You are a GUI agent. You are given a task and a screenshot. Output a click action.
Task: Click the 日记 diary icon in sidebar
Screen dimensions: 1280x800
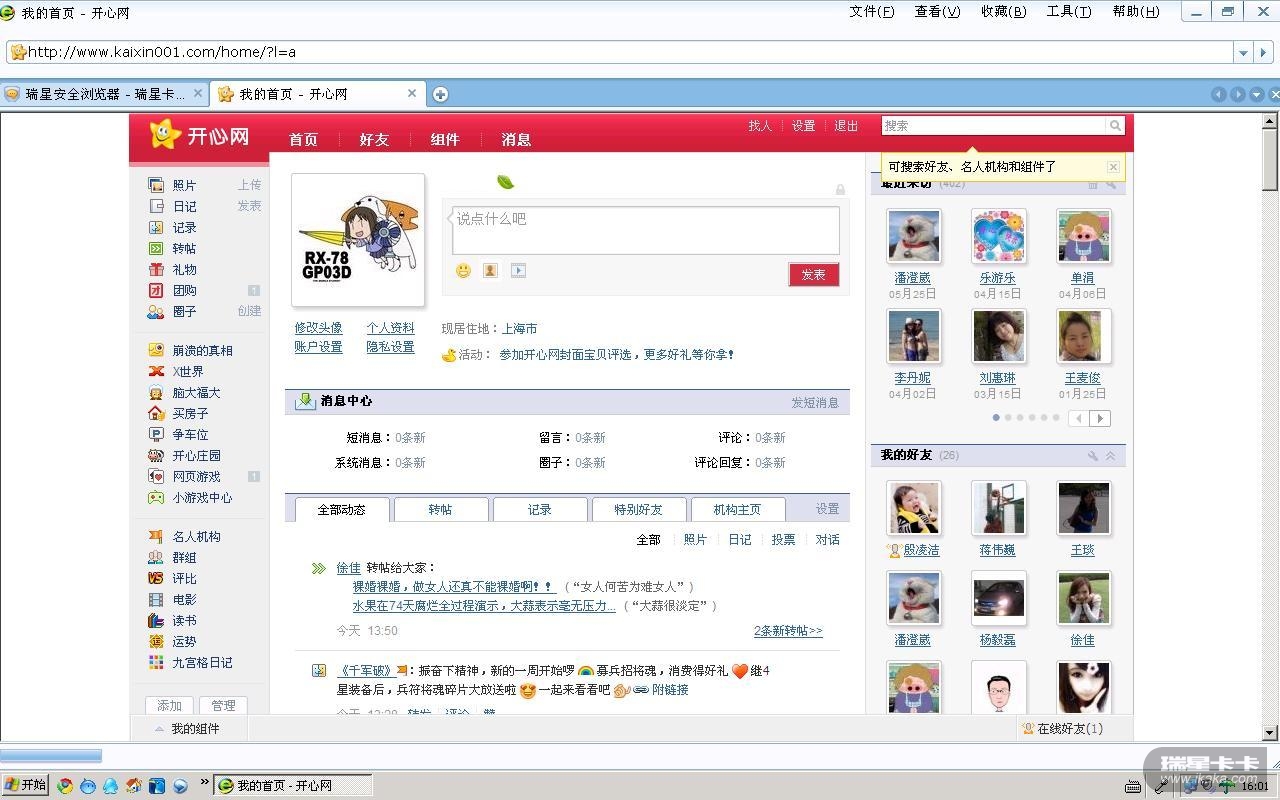click(156, 206)
